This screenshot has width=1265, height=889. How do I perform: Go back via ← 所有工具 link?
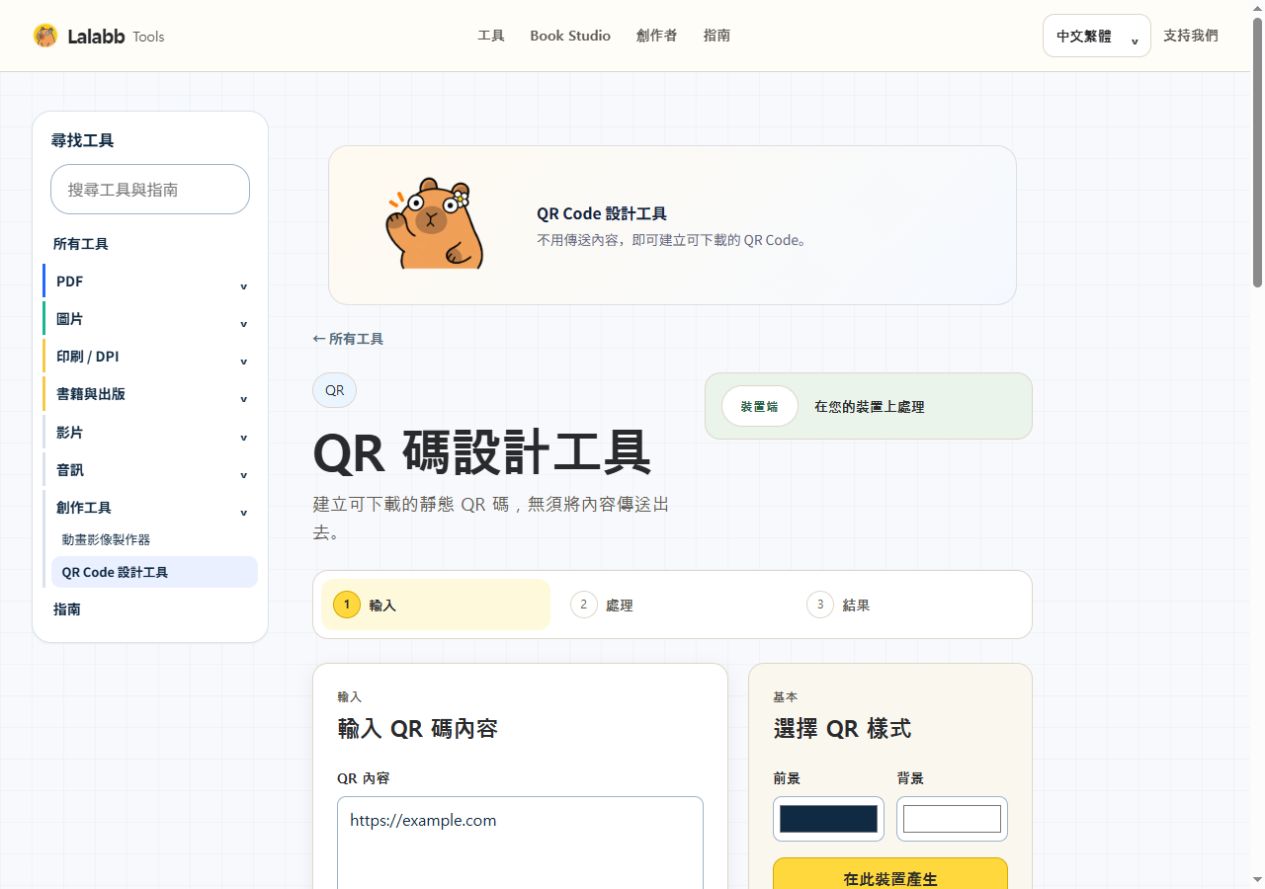[348, 339]
